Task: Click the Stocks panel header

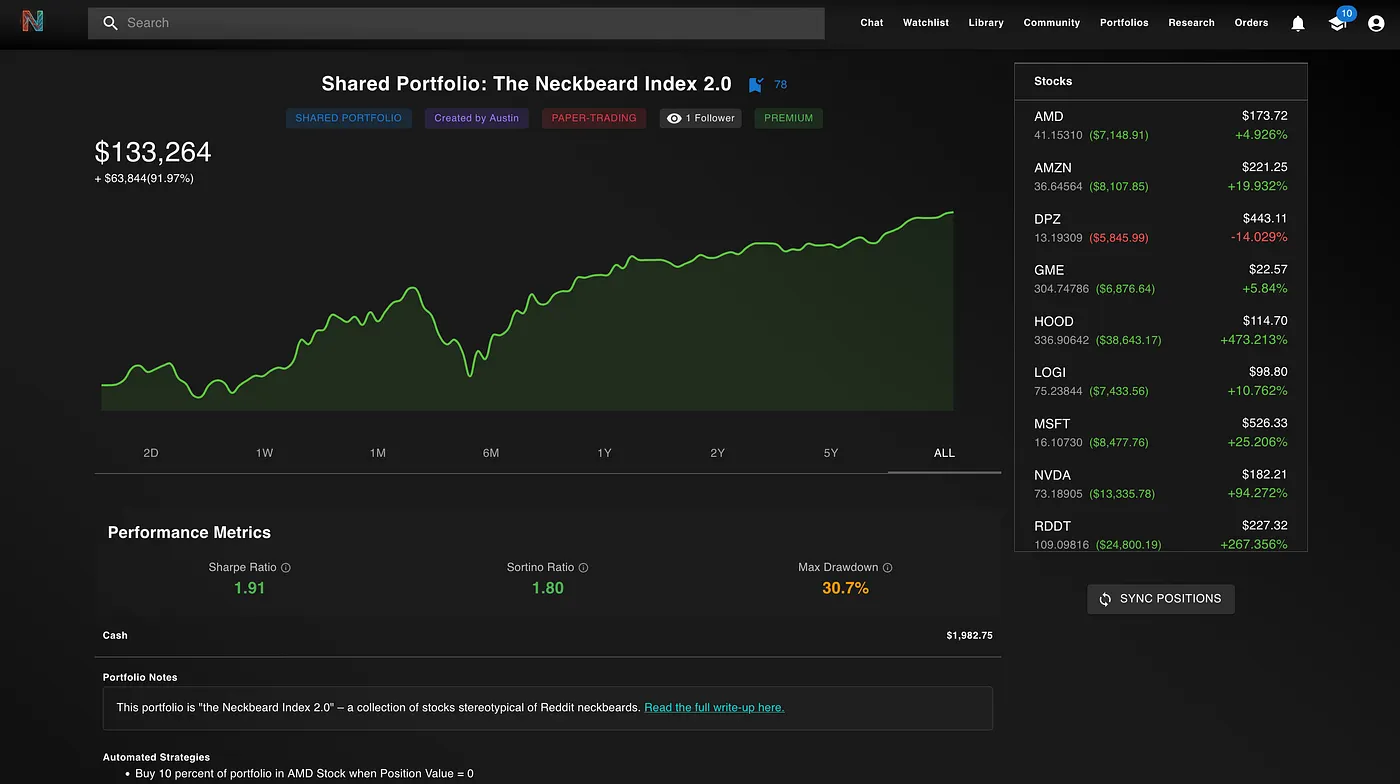Action: [x=1161, y=81]
